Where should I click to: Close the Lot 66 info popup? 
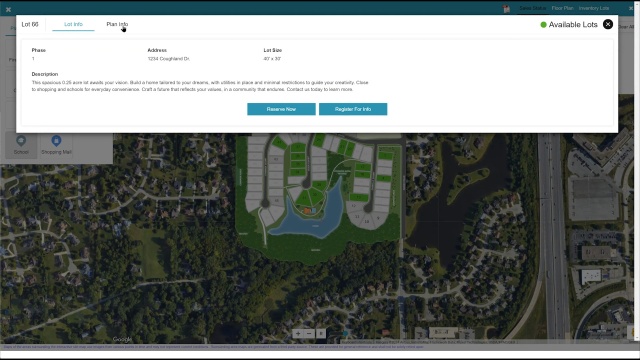coord(608,24)
